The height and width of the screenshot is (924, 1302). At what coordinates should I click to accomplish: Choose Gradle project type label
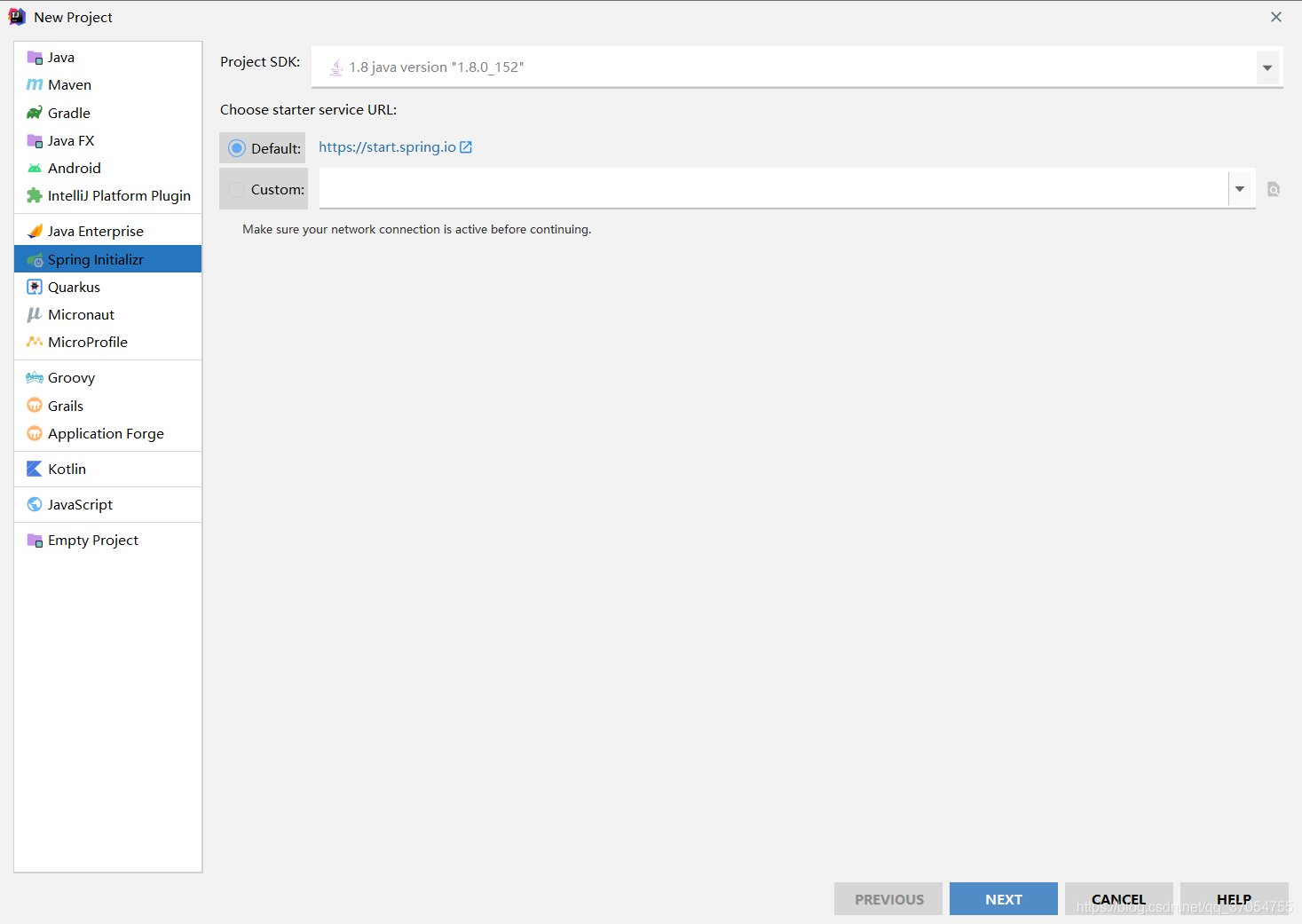click(x=69, y=113)
